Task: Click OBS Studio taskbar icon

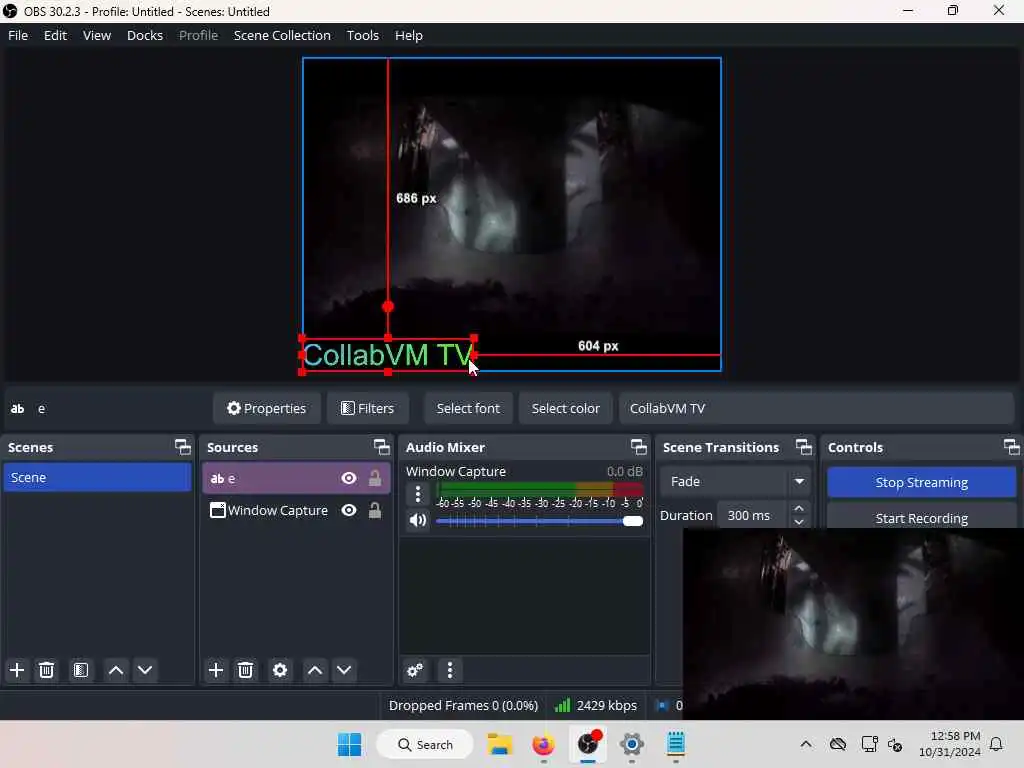Action: 588,744
